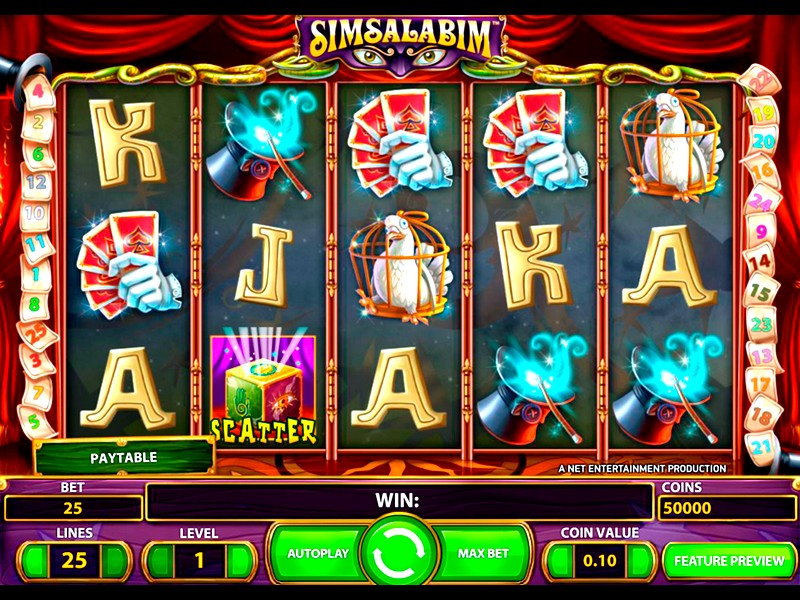Click the caged dove in the middle reel
Viewport: 800px width, 600px height.
coord(399,268)
